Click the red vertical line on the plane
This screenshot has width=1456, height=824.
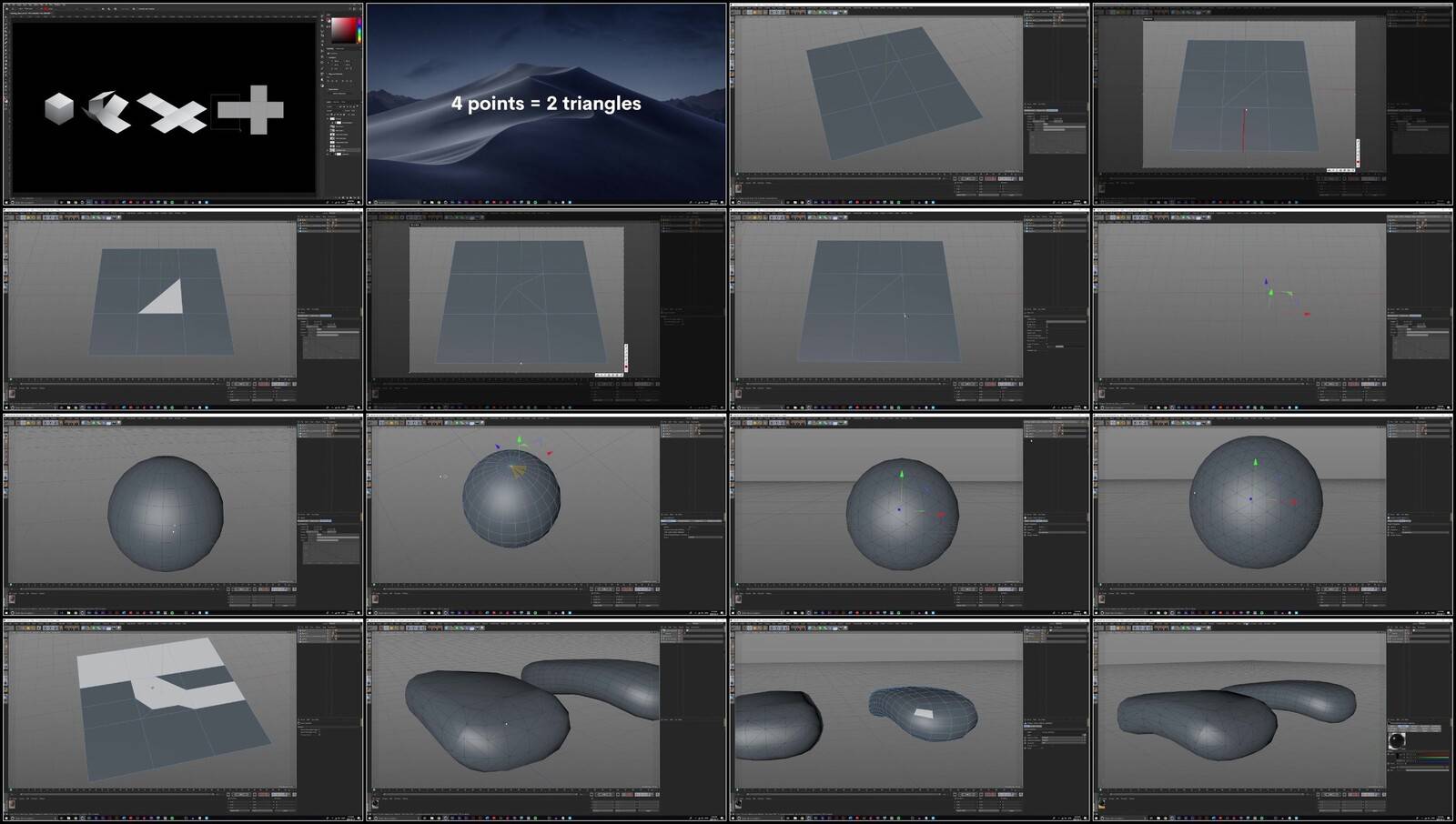pos(1244,129)
